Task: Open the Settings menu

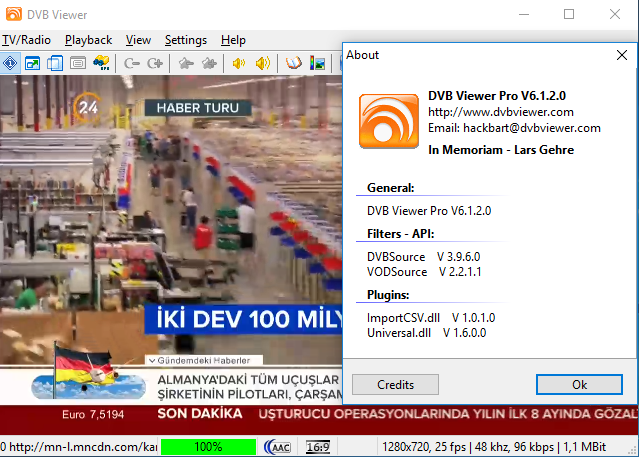Action: [x=186, y=40]
